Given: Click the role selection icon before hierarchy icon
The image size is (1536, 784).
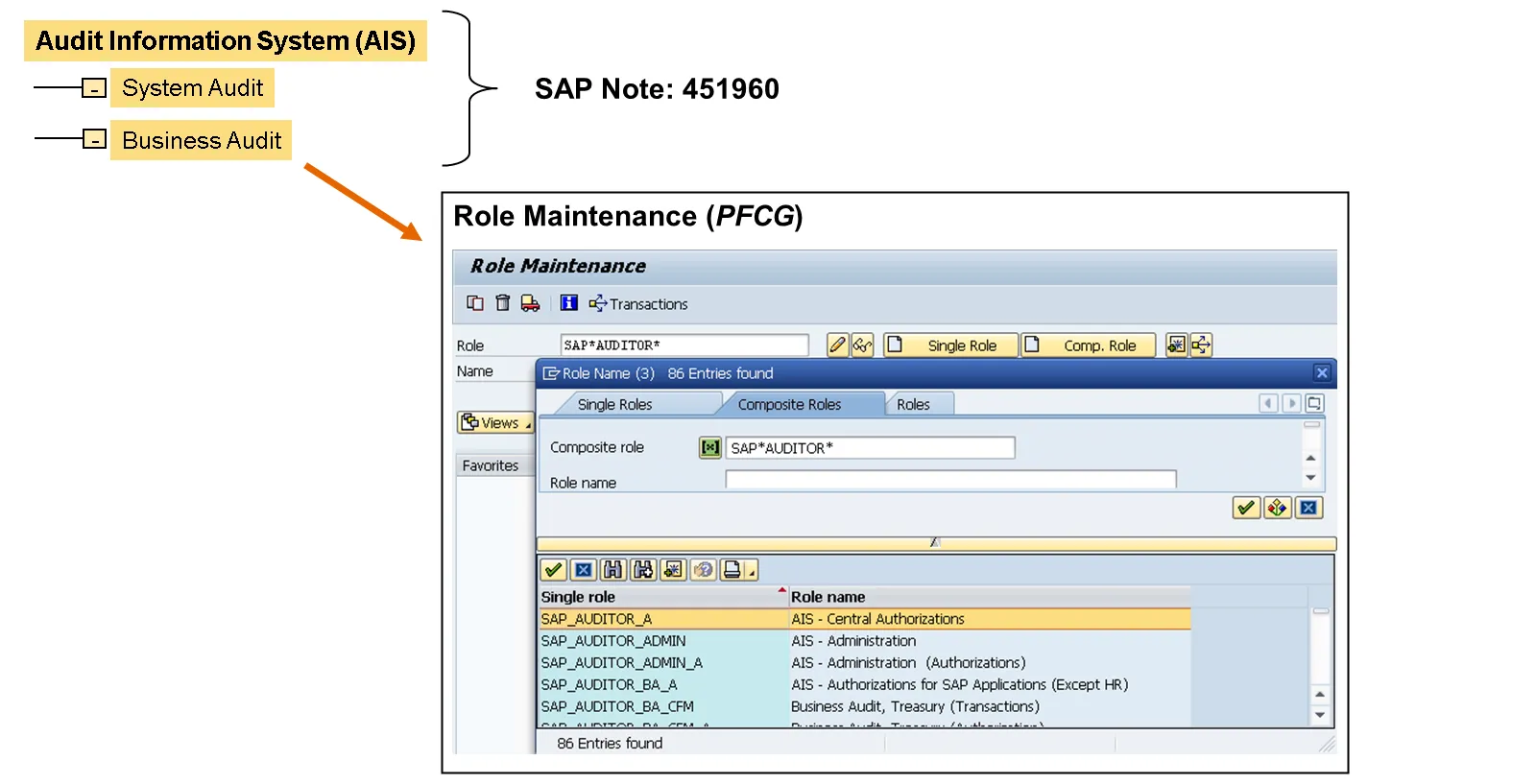Looking at the screenshot, I should [1176, 344].
